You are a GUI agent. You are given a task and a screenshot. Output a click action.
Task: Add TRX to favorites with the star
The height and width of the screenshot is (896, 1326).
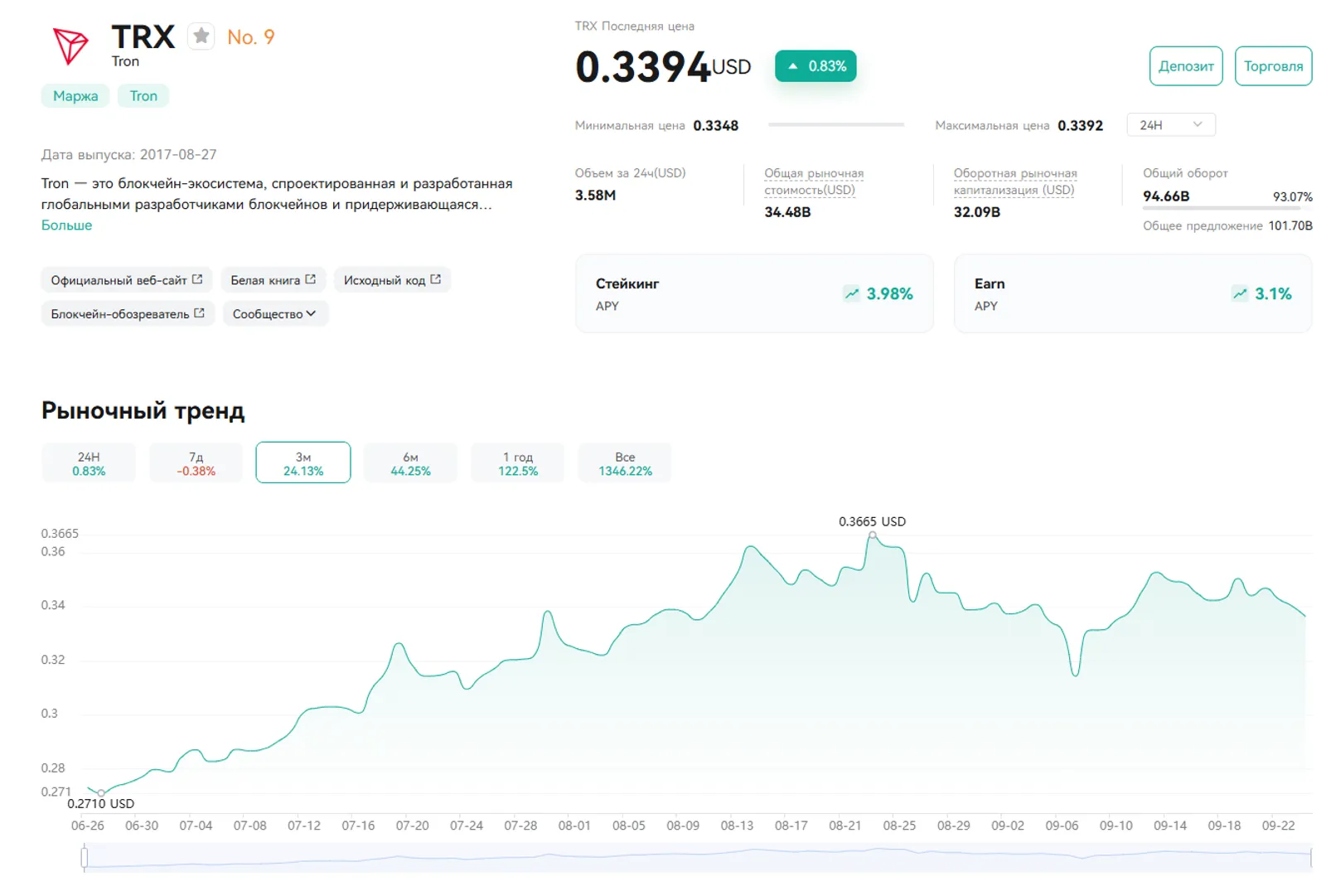tap(201, 36)
